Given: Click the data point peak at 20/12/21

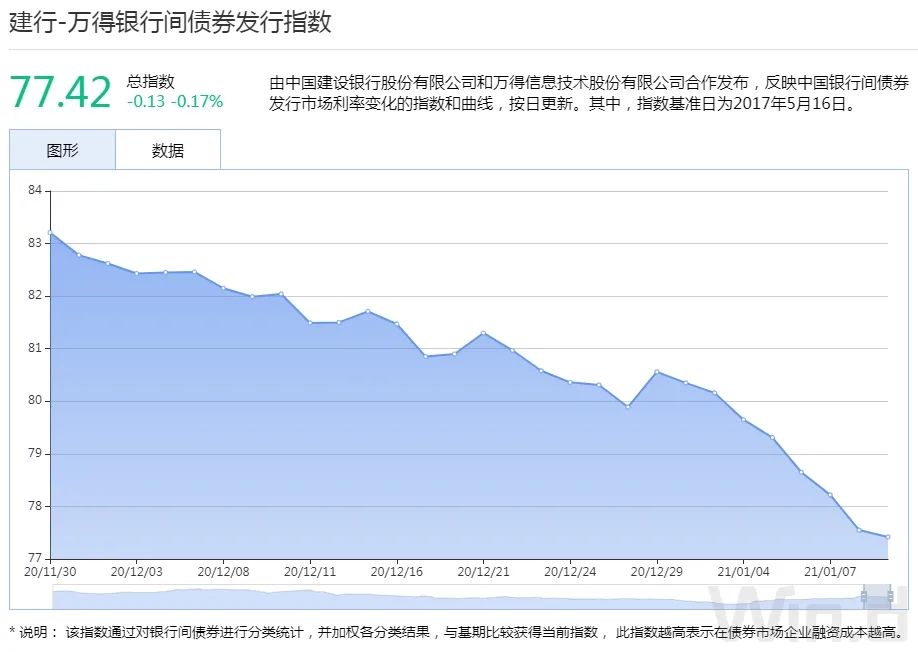Looking at the screenshot, I should [483, 333].
